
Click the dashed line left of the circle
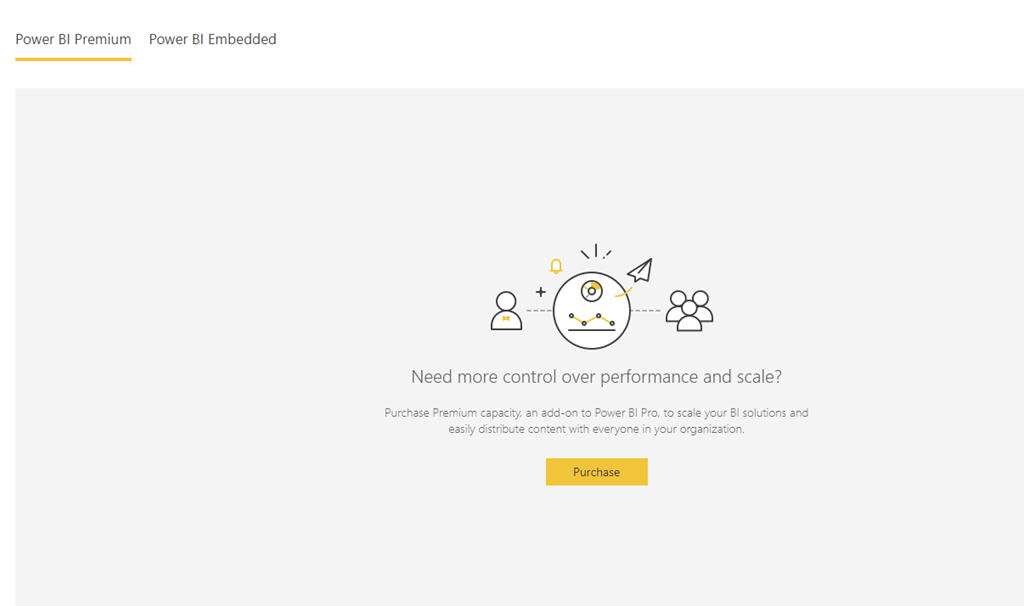point(539,311)
